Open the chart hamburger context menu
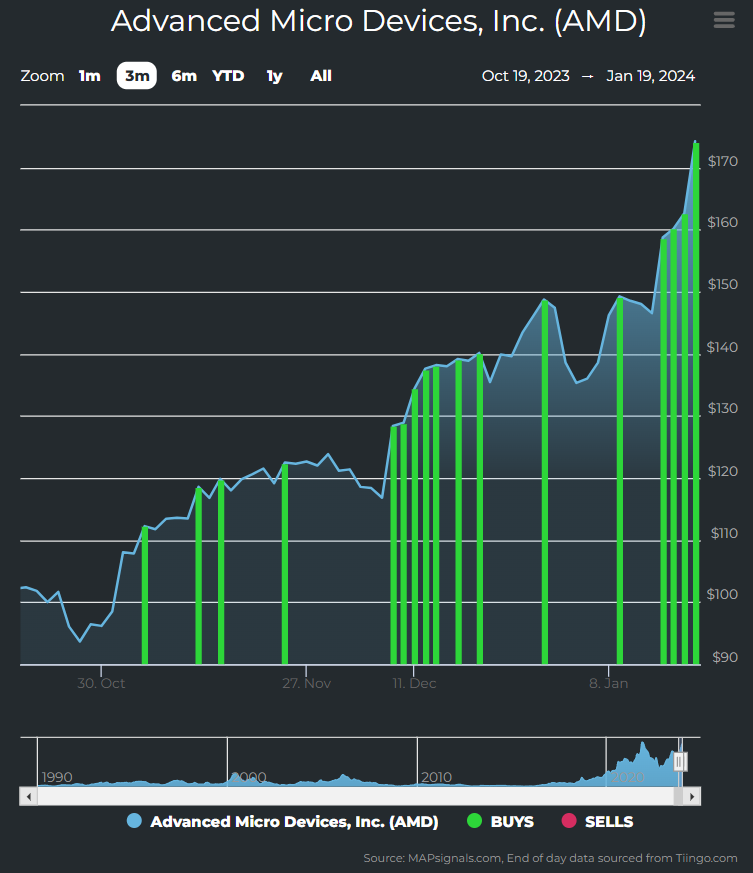Image resolution: width=753 pixels, height=873 pixels. 723,21
